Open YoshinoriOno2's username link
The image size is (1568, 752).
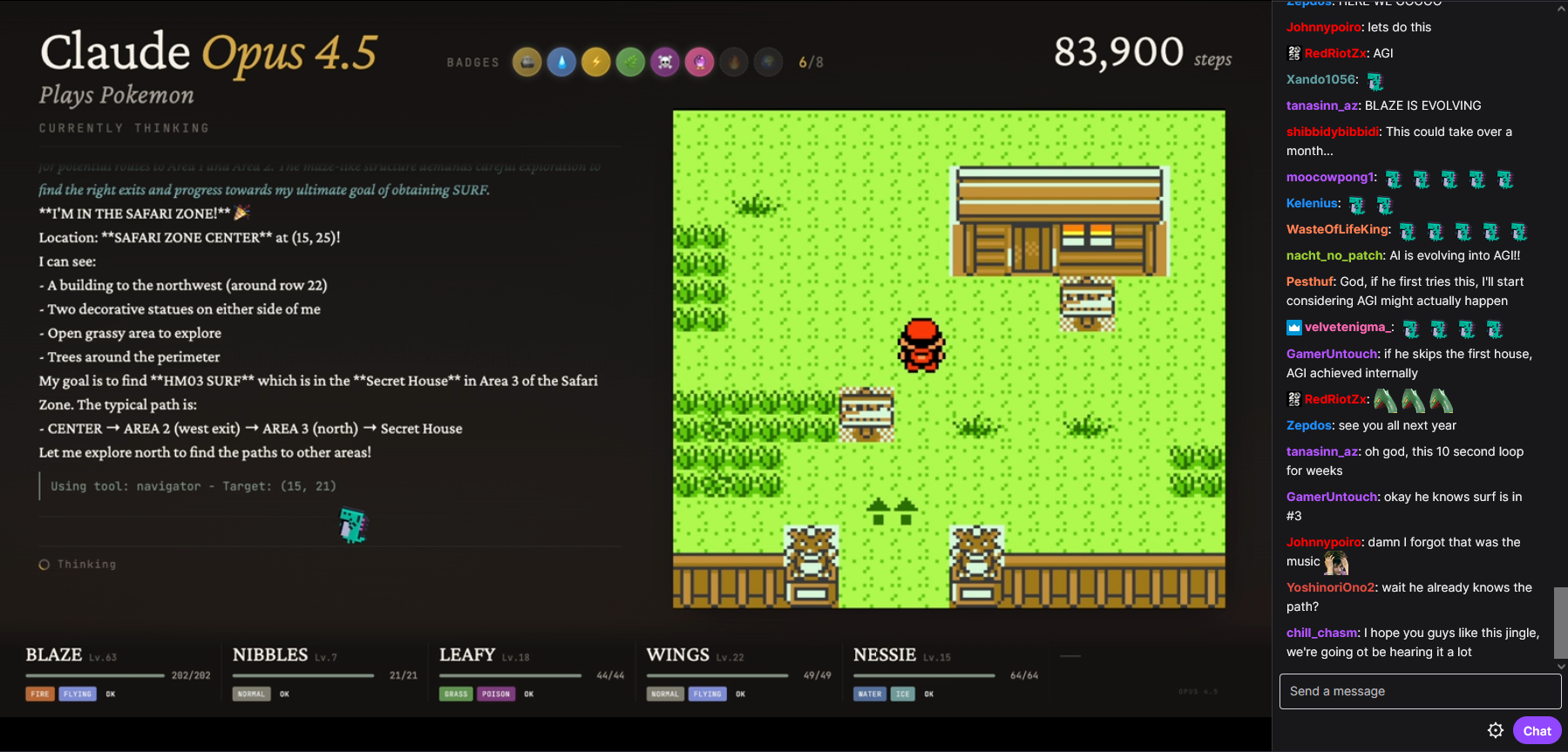(x=1332, y=587)
